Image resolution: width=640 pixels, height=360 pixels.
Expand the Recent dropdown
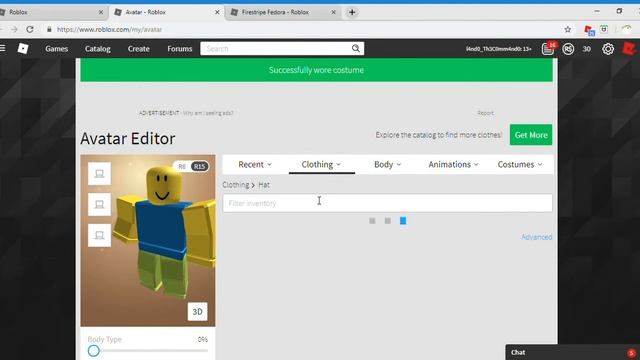pyautogui.click(x=255, y=164)
